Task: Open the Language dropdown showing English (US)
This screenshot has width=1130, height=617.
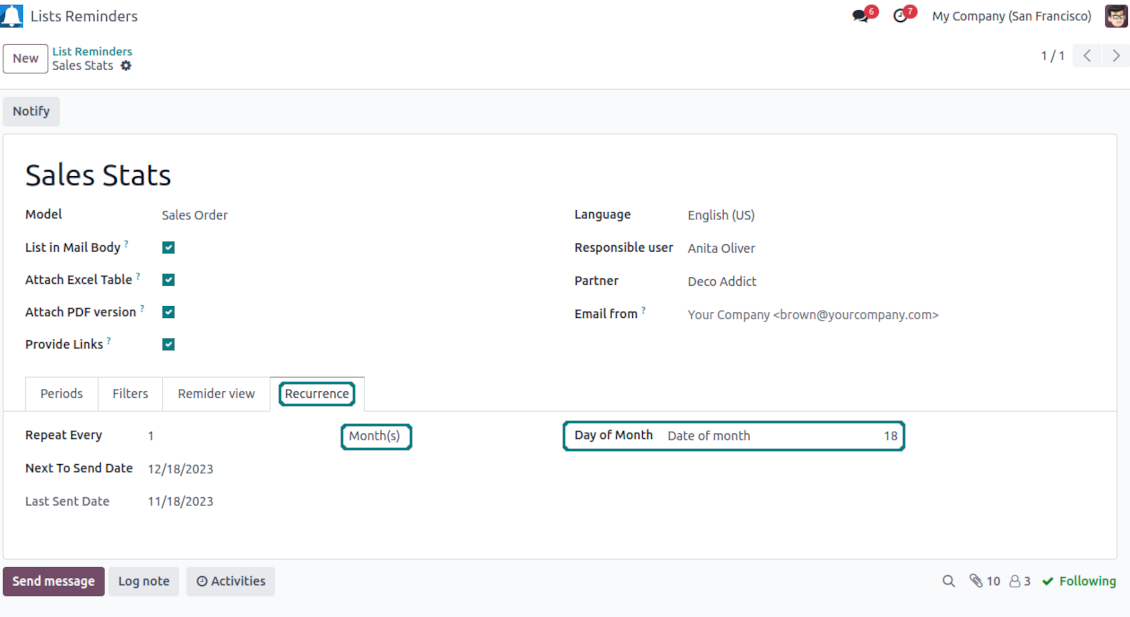Action: 720,215
